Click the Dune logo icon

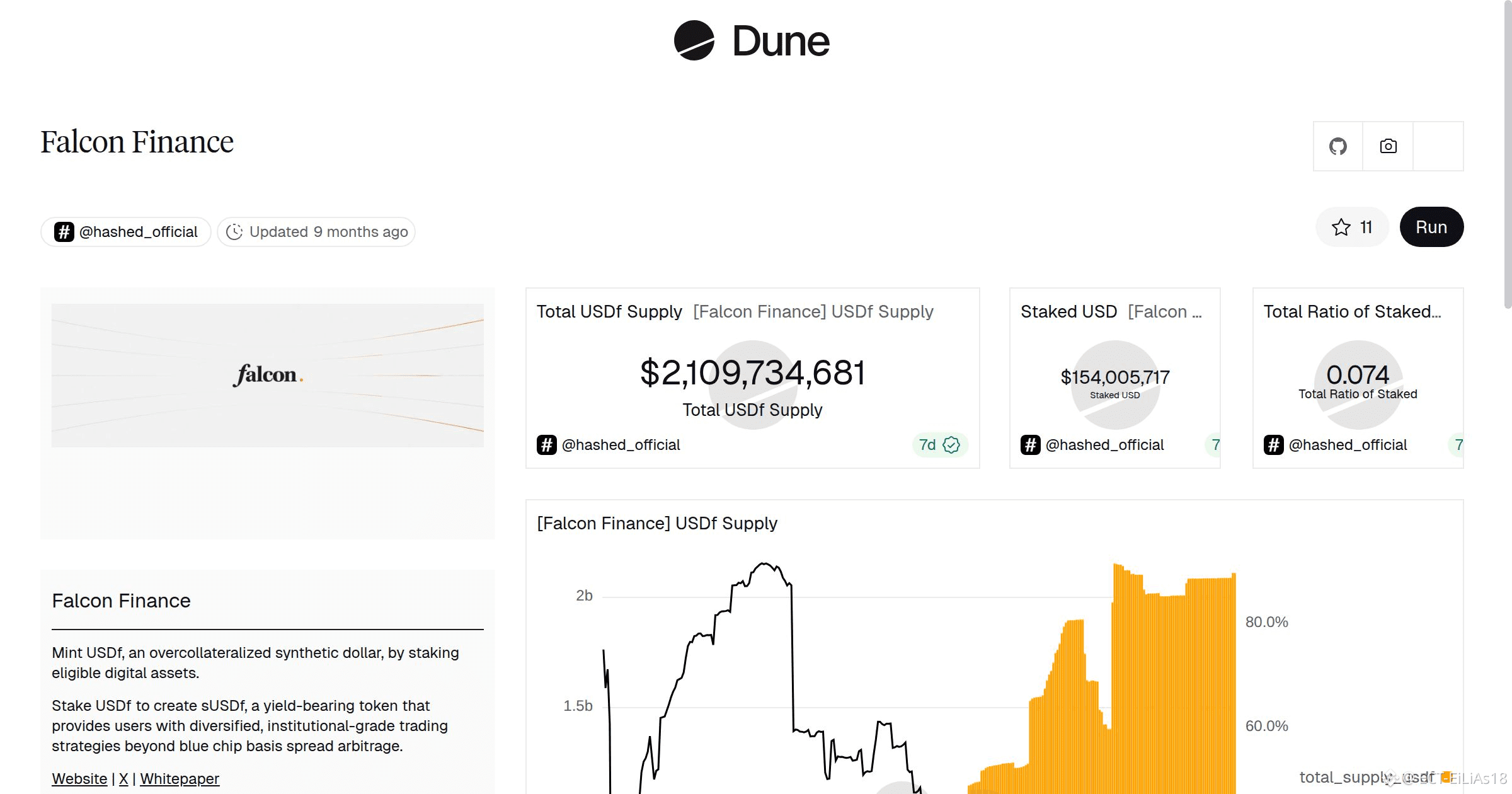click(x=694, y=40)
